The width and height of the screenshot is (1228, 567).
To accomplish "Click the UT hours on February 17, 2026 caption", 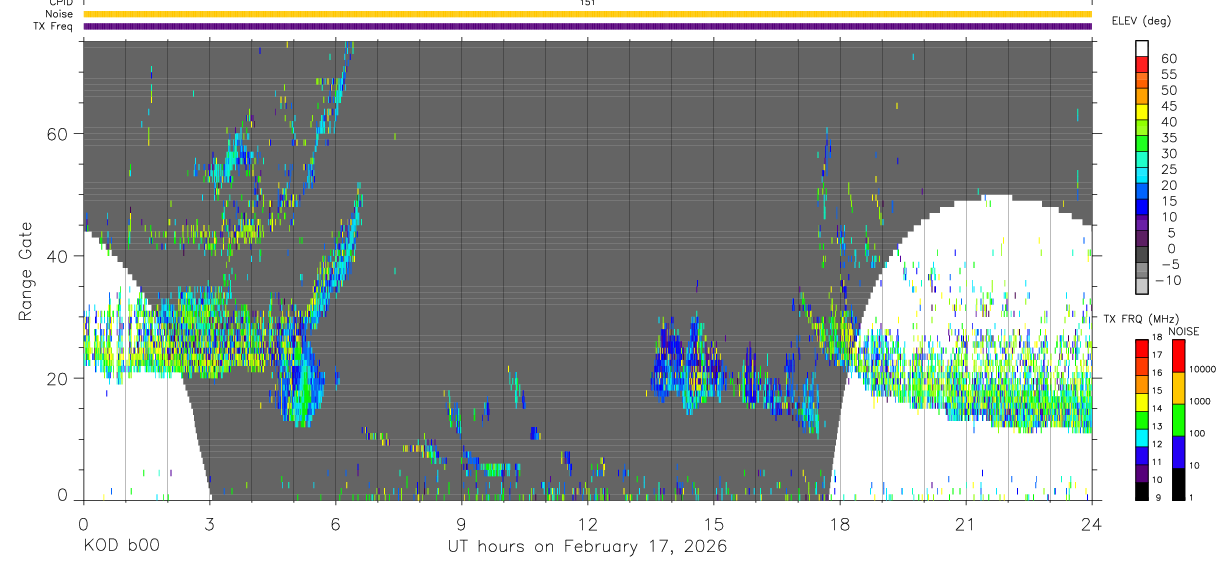I will tap(587, 547).
